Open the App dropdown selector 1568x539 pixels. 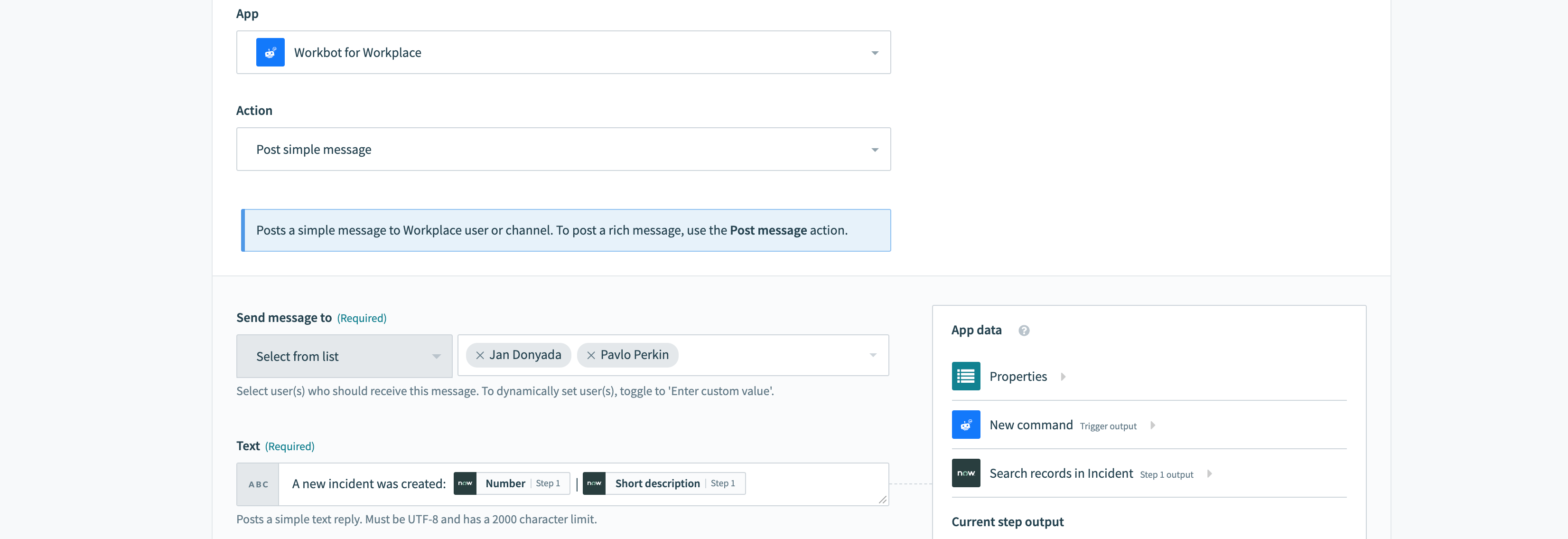point(562,51)
